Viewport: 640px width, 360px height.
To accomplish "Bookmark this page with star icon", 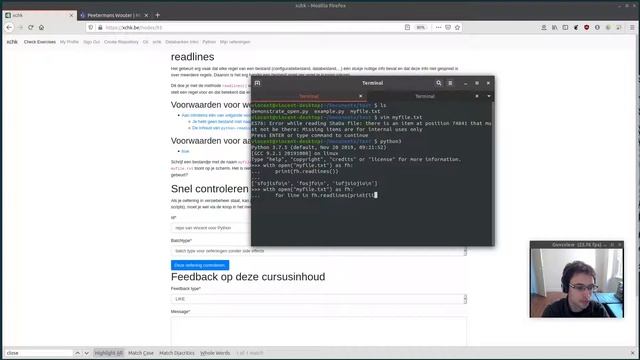I will click(x=457, y=27).
